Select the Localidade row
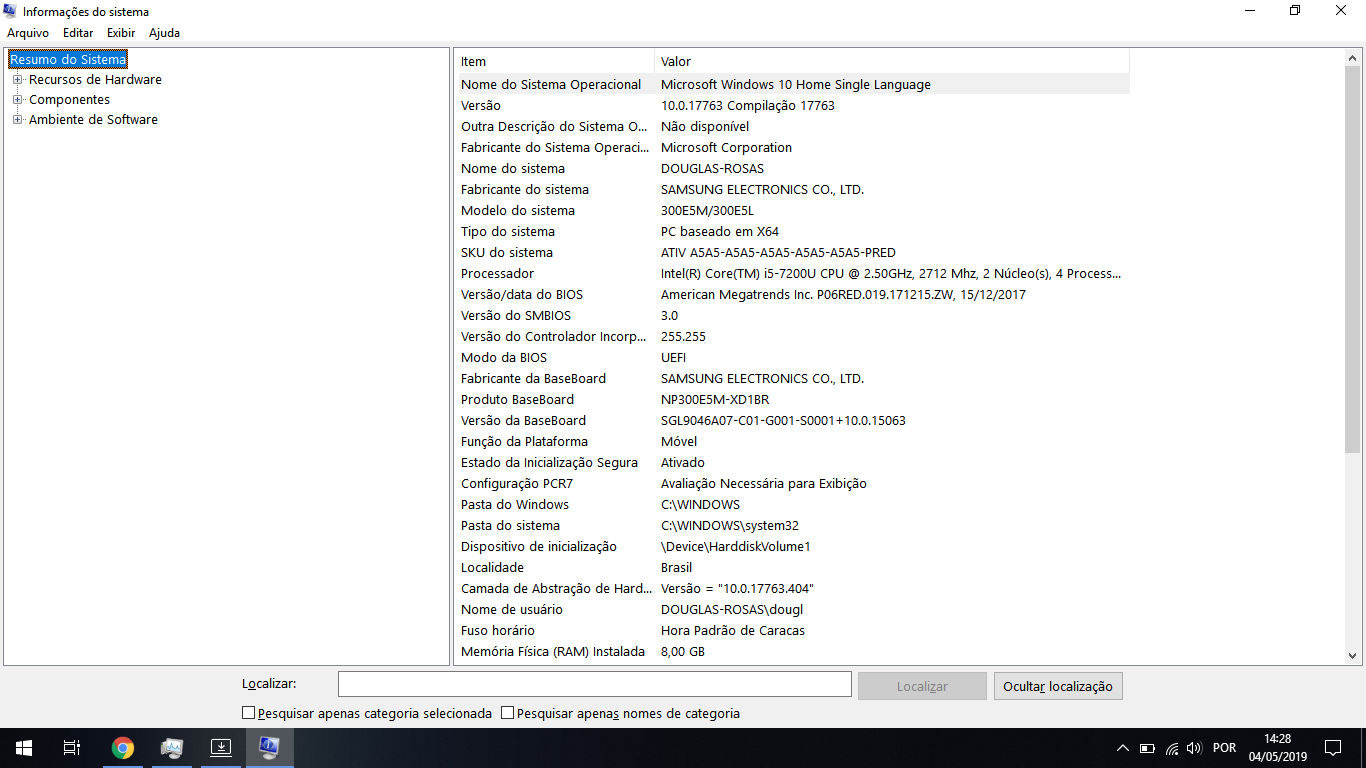The height and width of the screenshot is (768, 1366). 792,567
